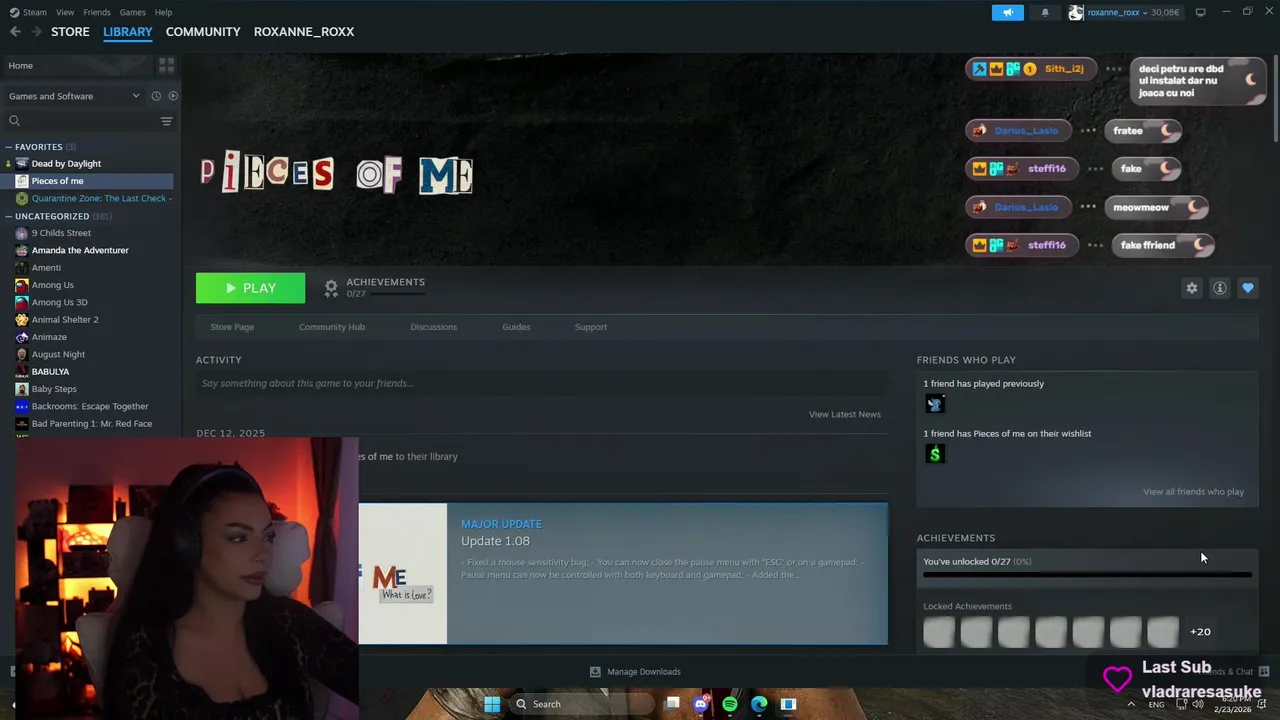
Task: Open the game info icon
Action: click(x=1219, y=288)
